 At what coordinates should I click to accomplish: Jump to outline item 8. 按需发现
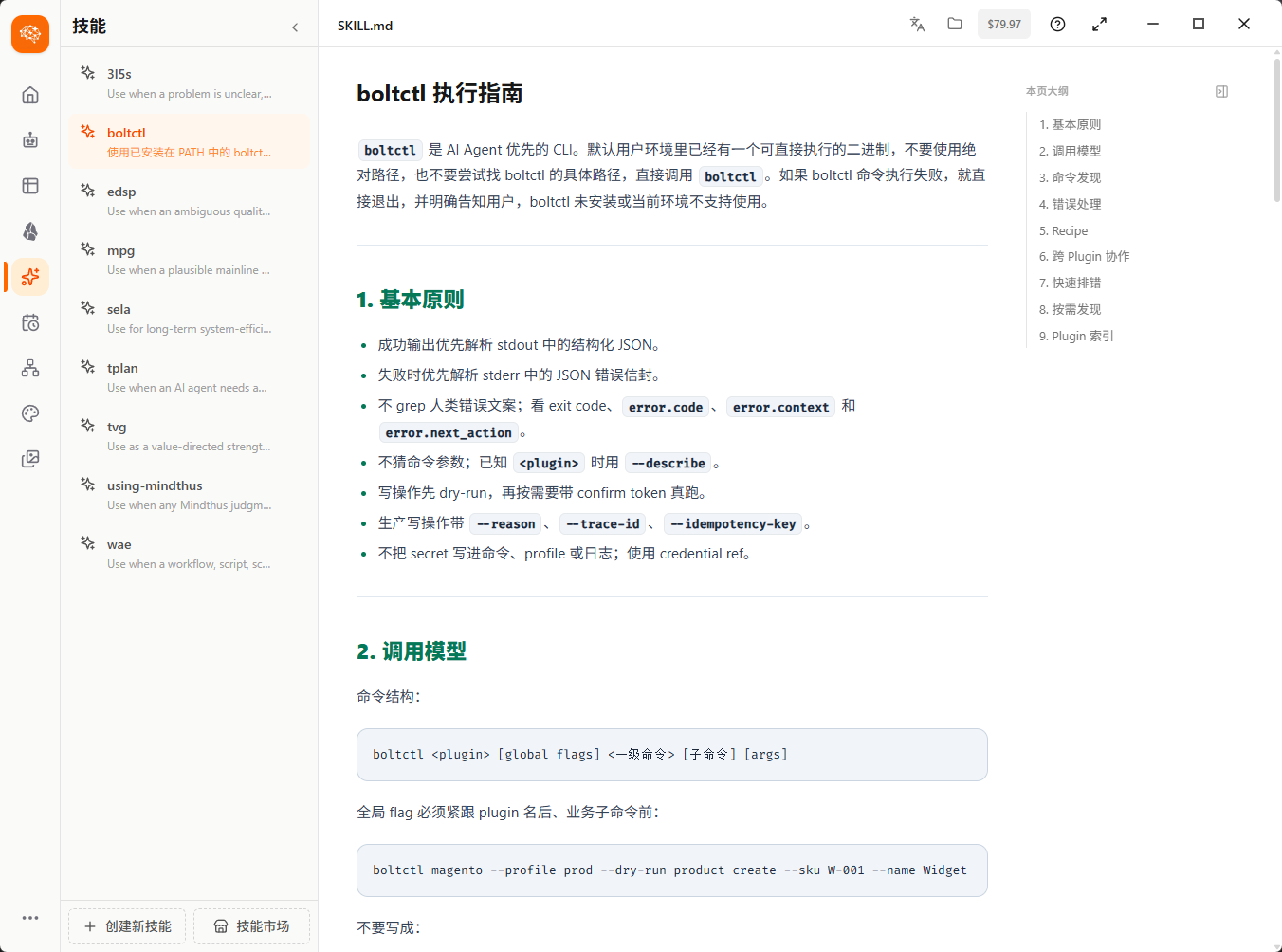1070,309
